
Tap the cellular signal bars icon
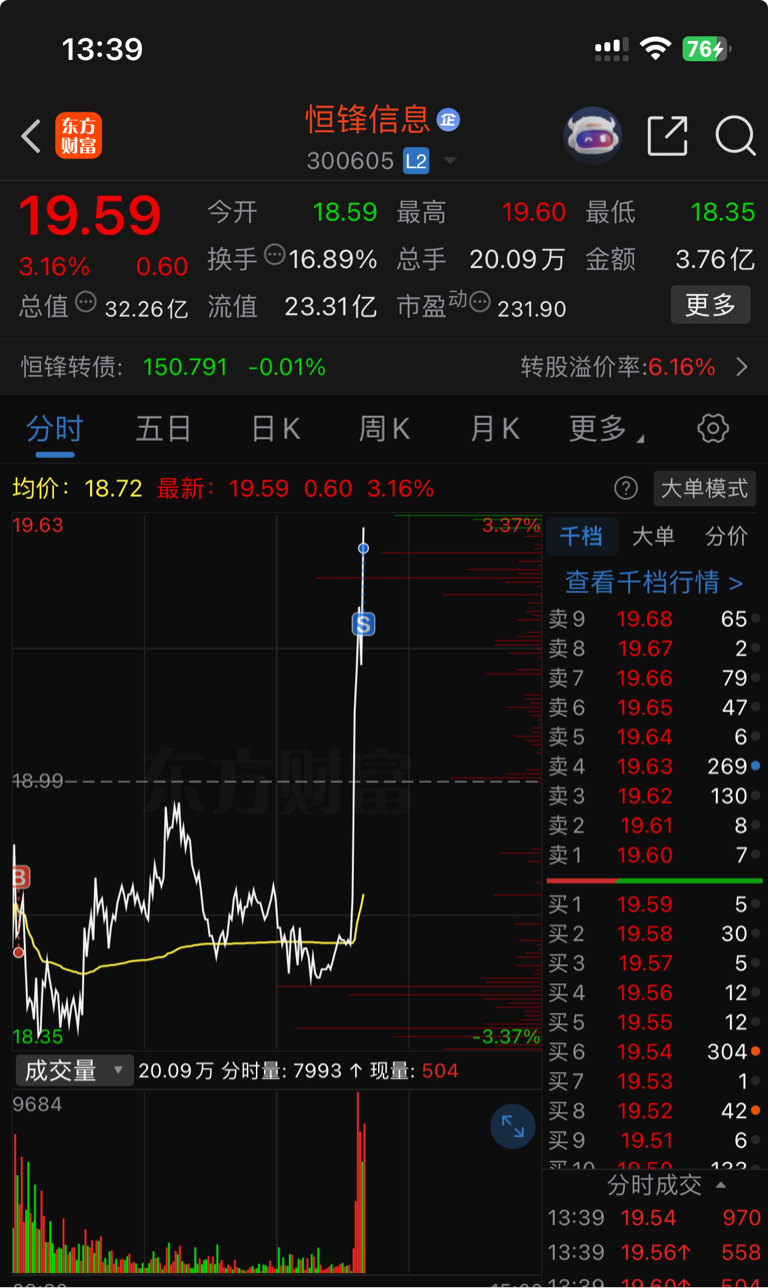(x=612, y=47)
